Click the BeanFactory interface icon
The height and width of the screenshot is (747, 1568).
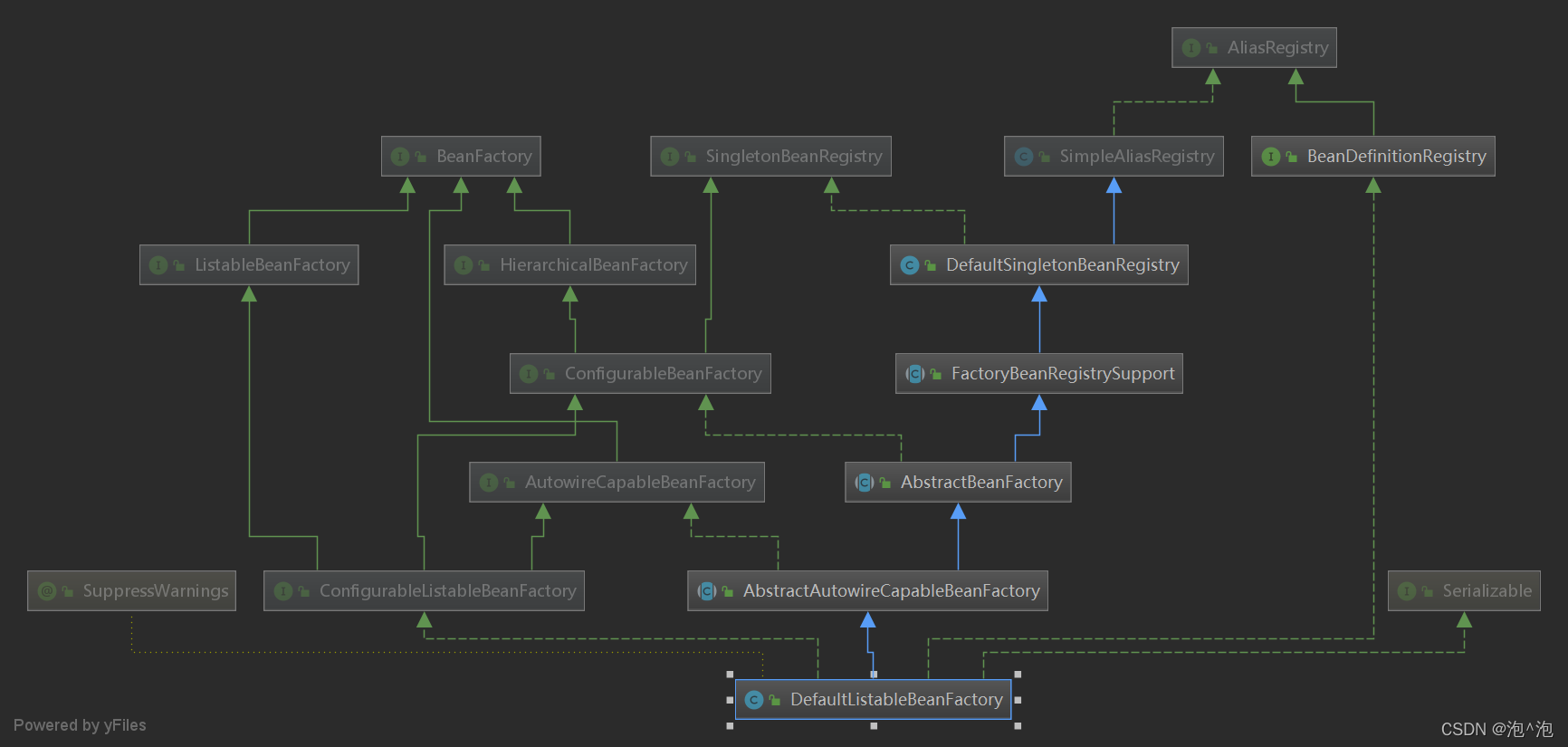click(x=400, y=157)
